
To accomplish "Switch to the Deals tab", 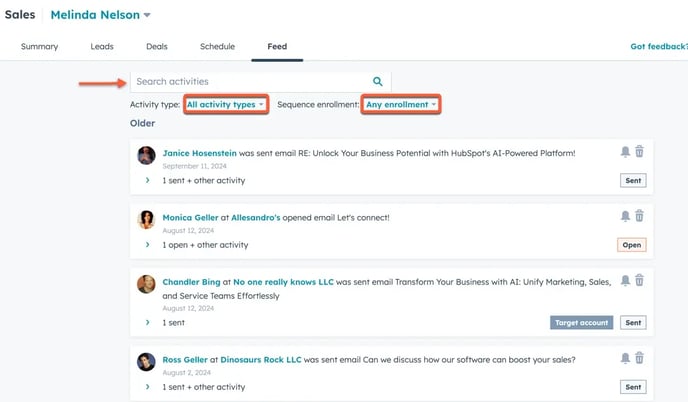I will click(157, 47).
